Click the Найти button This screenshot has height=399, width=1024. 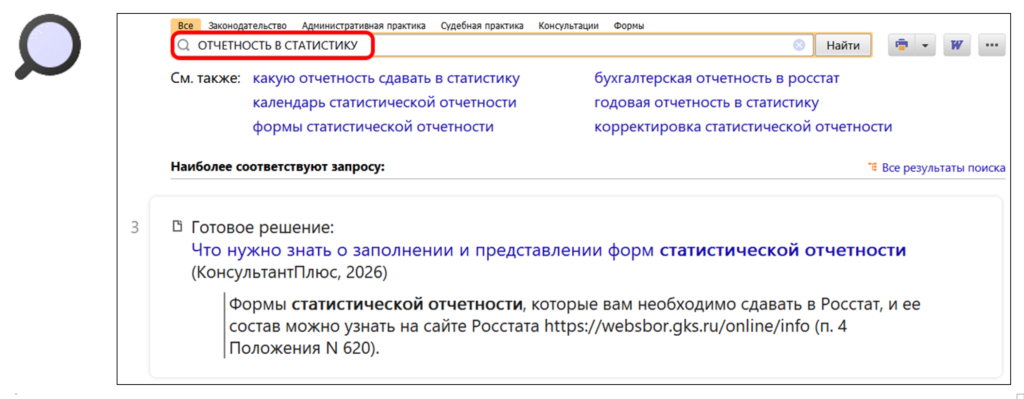click(x=843, y=46)
